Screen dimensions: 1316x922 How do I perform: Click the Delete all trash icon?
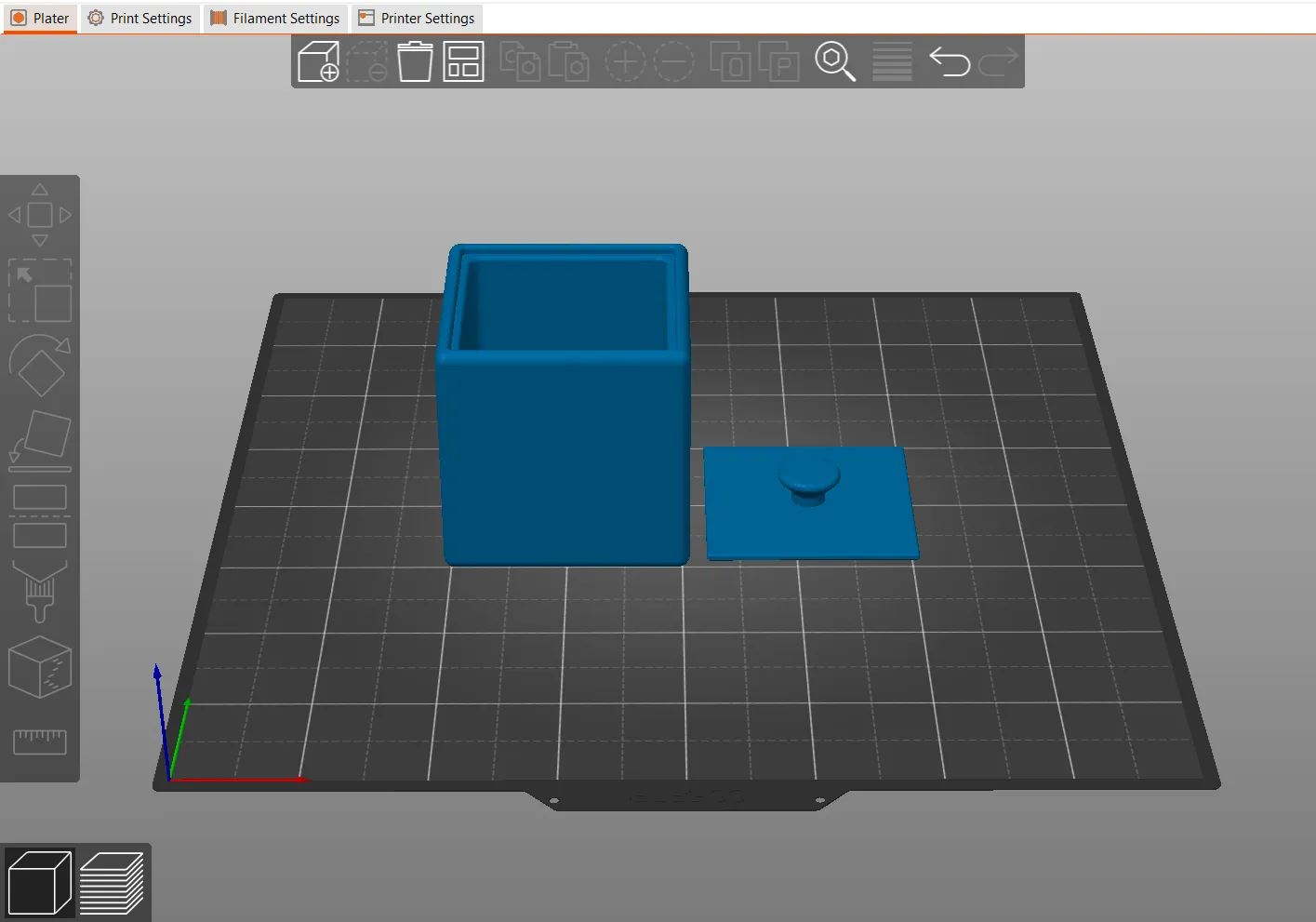(x=415, y=62)
